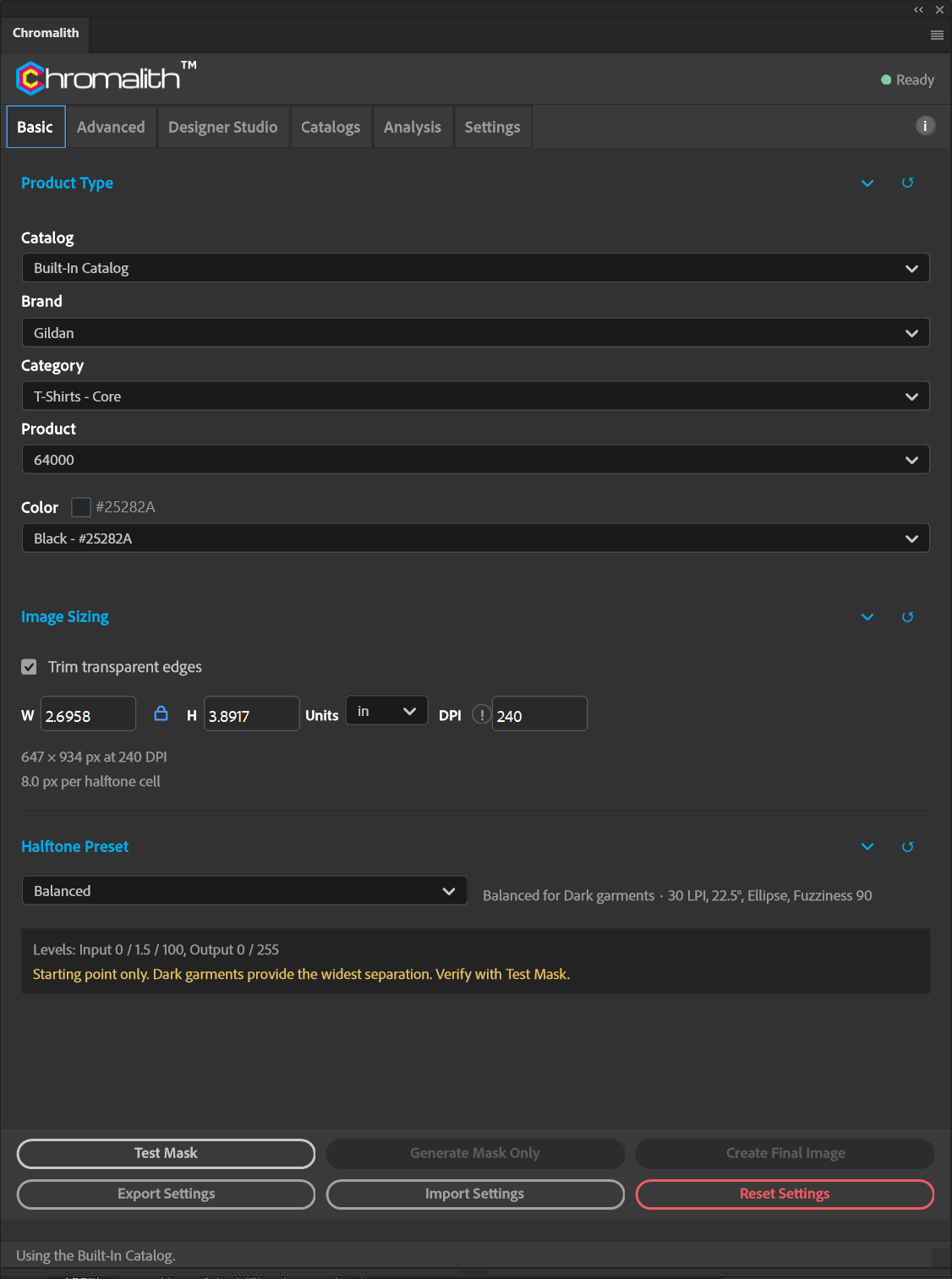Click the Halftone Preset section heading
Viewport: 952px width, 1279px height.
pyautogui.click(x=74, y=847)
